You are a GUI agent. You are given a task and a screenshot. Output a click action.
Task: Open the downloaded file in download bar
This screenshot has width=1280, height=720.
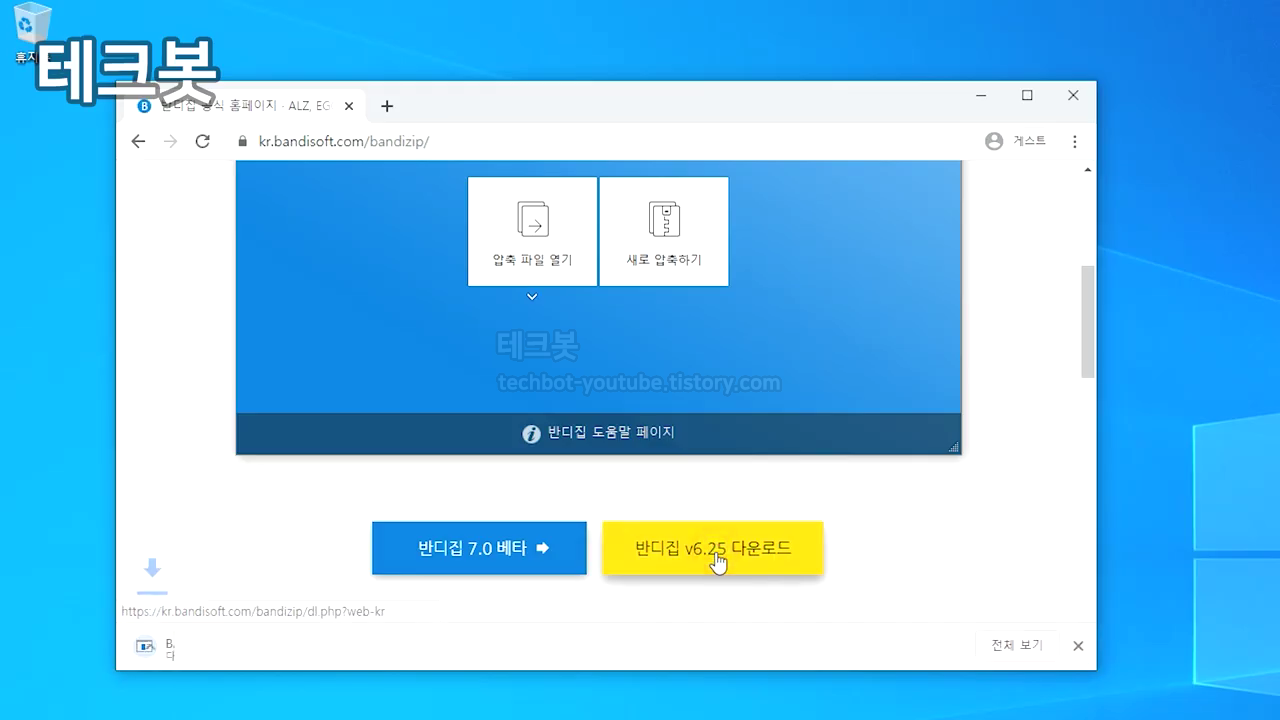point(156,647)
